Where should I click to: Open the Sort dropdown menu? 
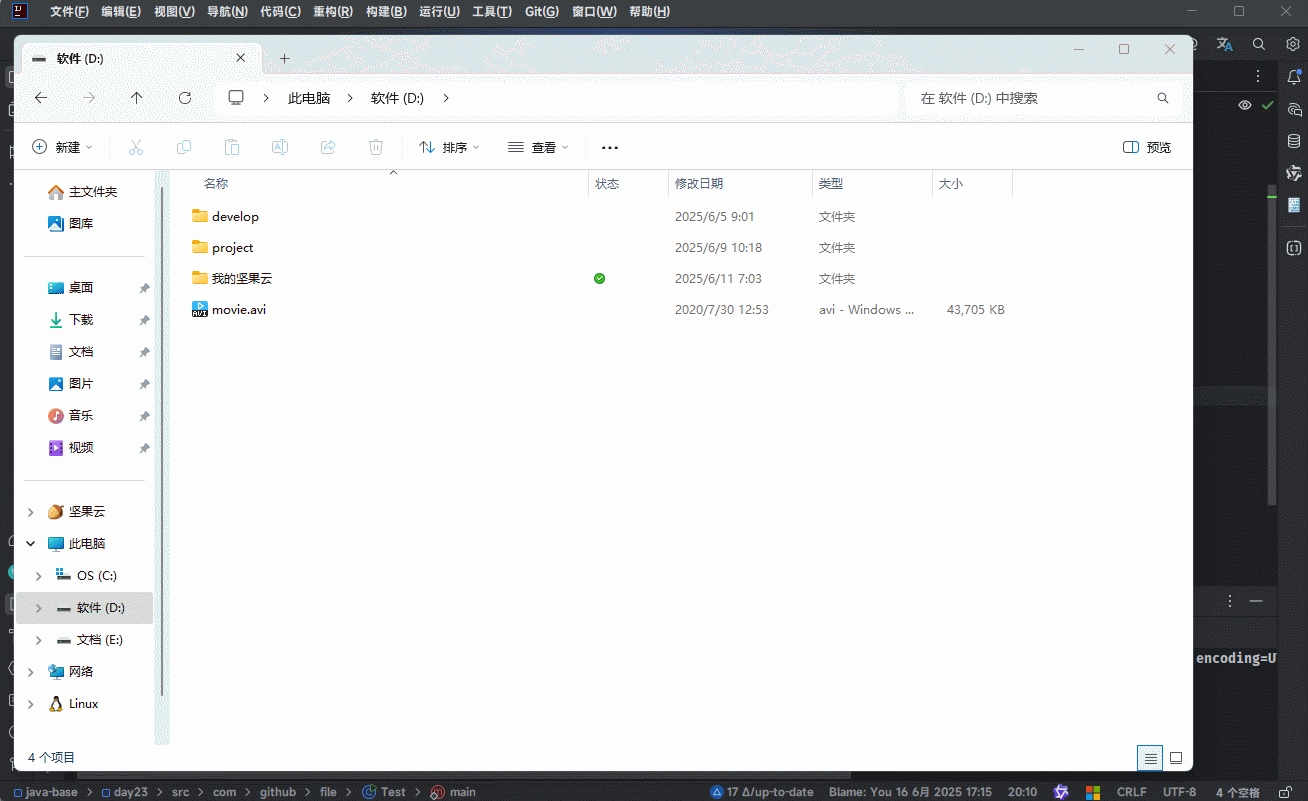(x=449, y=147)
